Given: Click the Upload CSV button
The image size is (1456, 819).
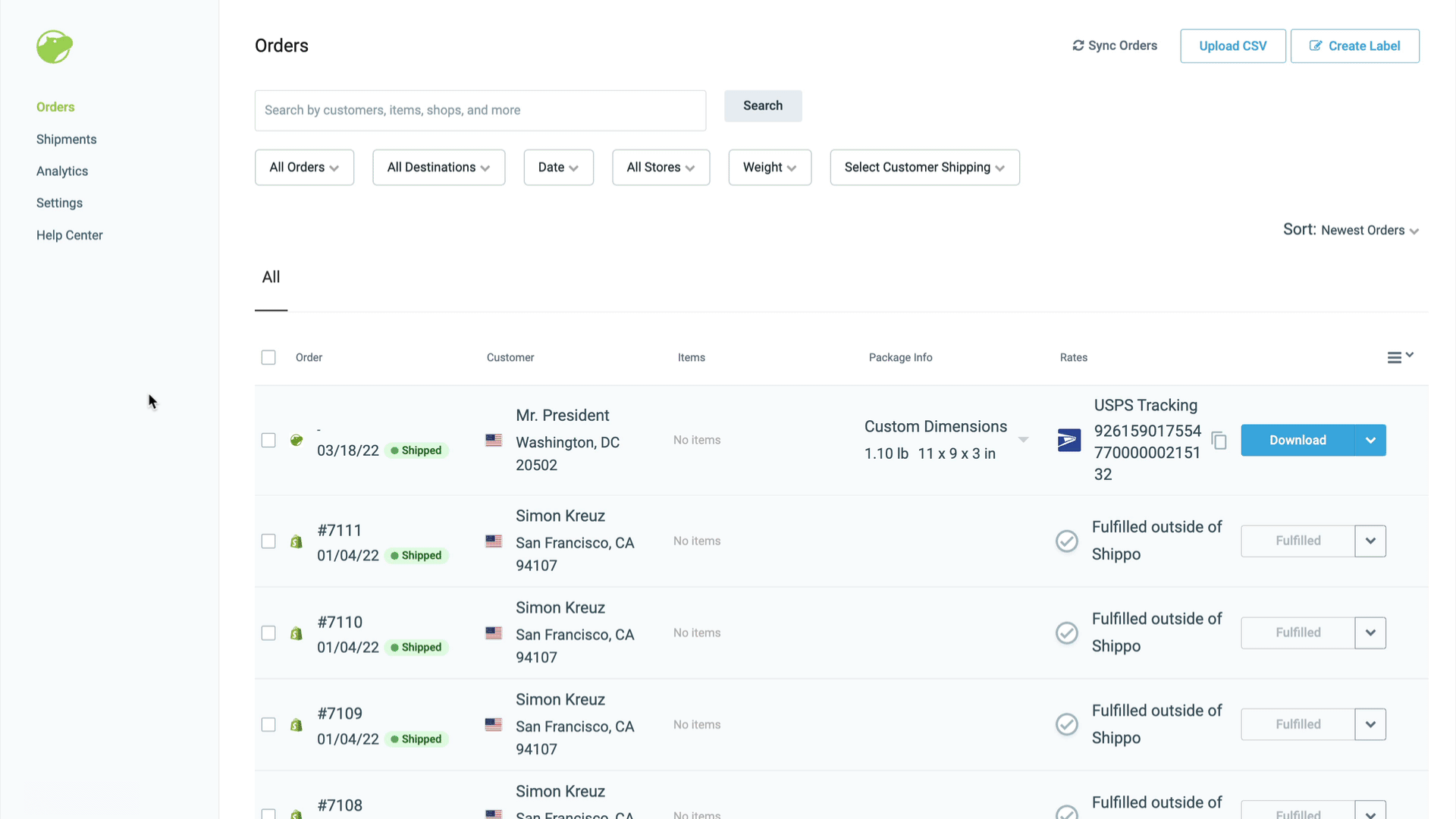Looking at the screenshot, I should click(x=1233, y=45).
